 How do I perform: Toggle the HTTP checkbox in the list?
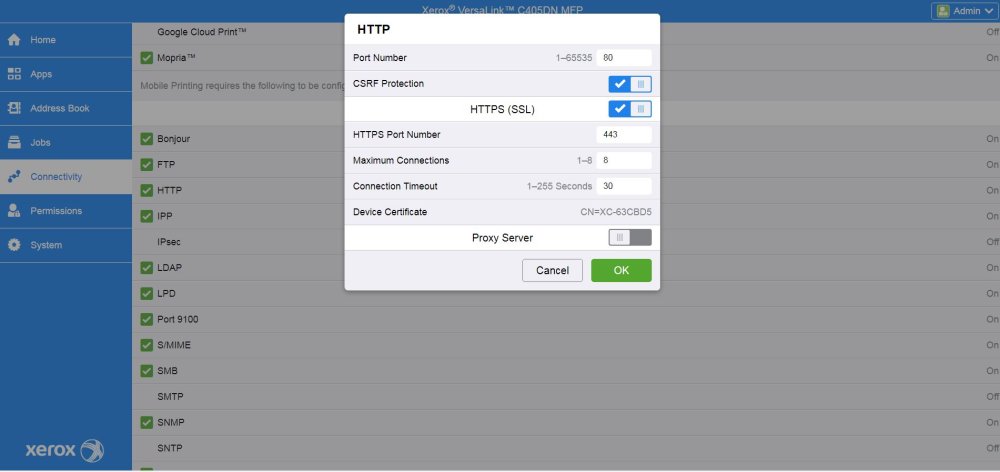click(x=147, y=190)
